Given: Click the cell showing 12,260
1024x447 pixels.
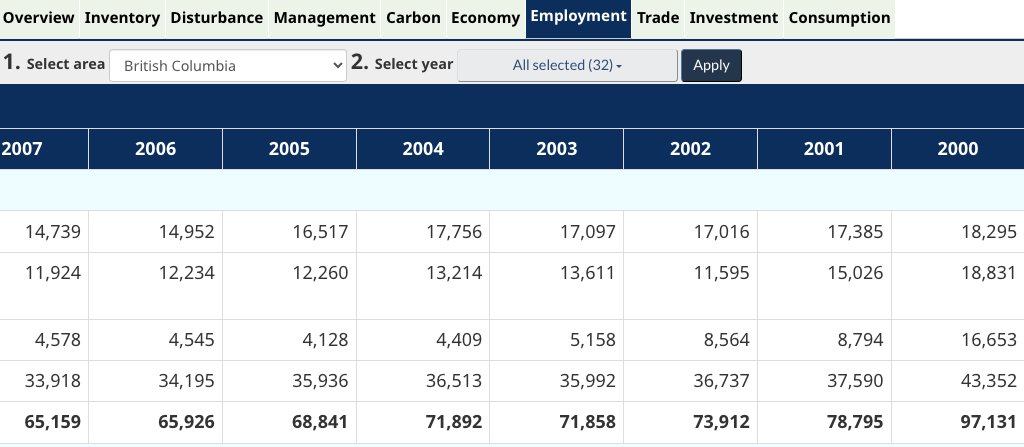Looking at the screenshot, I should 289,286.
